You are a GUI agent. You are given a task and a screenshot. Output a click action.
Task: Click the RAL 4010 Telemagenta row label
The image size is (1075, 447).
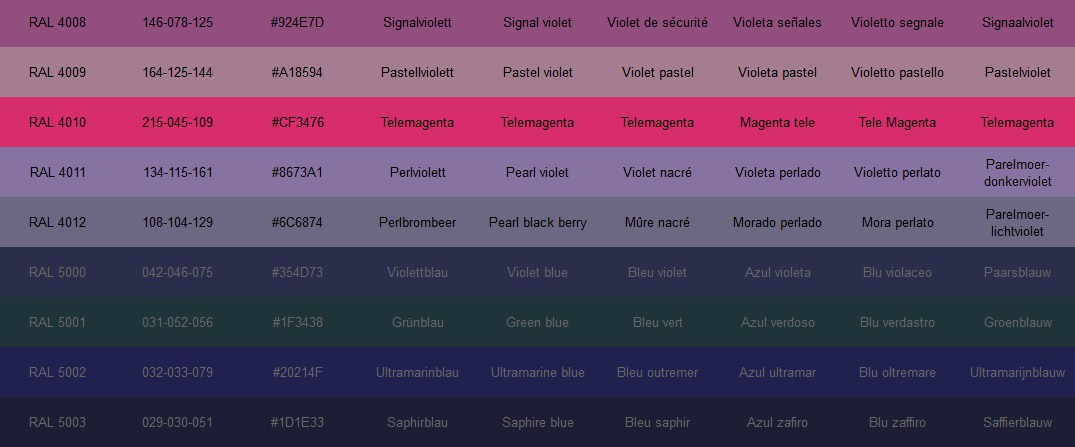(57, 122)
